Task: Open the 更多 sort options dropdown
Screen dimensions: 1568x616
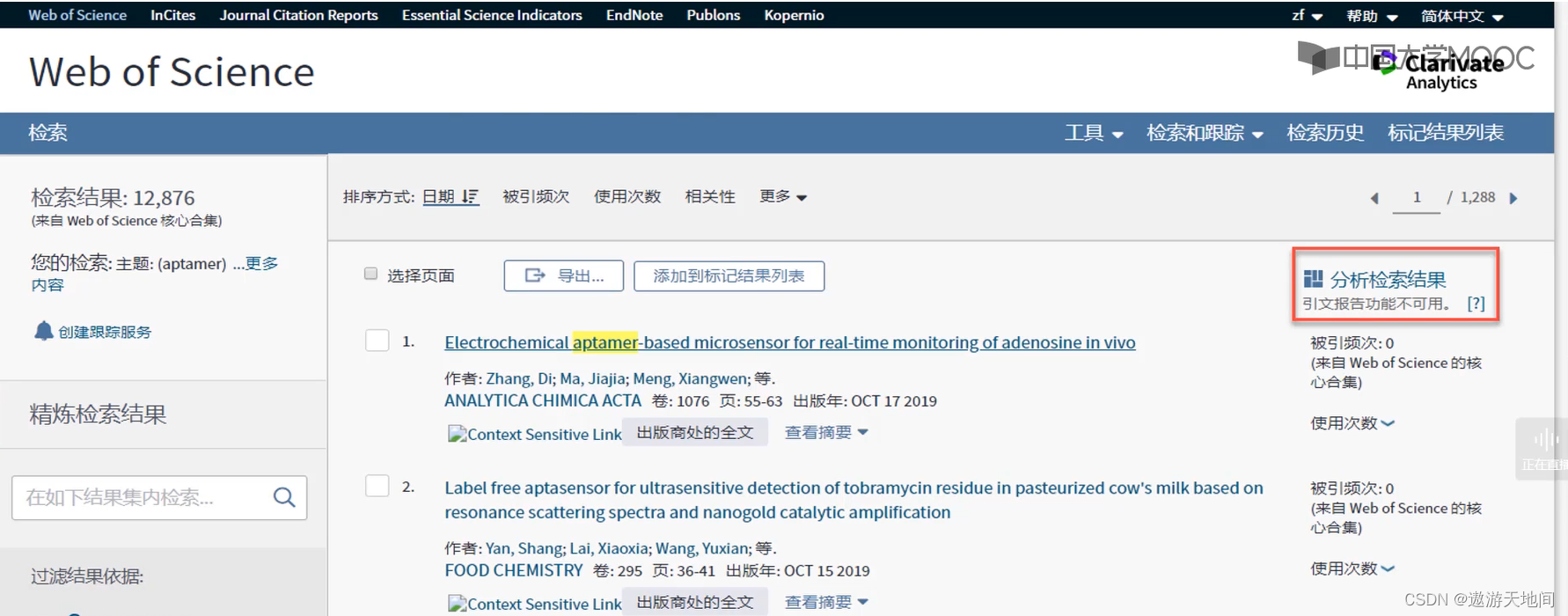Action: (x=783, y=196)
